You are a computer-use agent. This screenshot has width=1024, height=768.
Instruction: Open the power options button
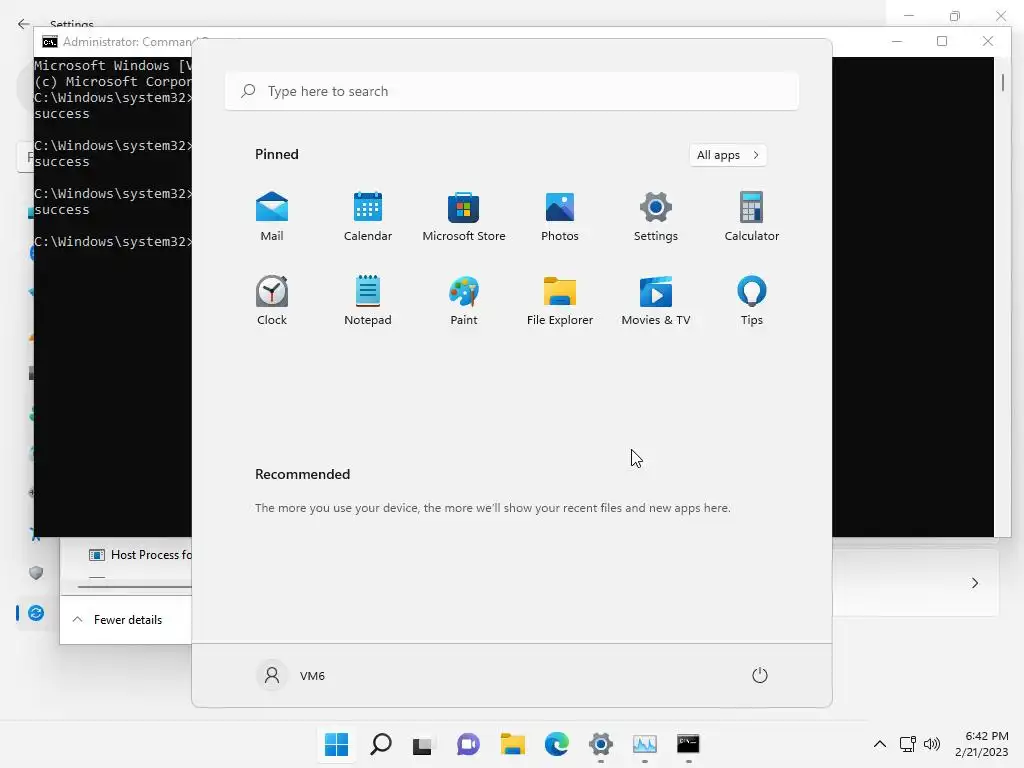(760, 675)
